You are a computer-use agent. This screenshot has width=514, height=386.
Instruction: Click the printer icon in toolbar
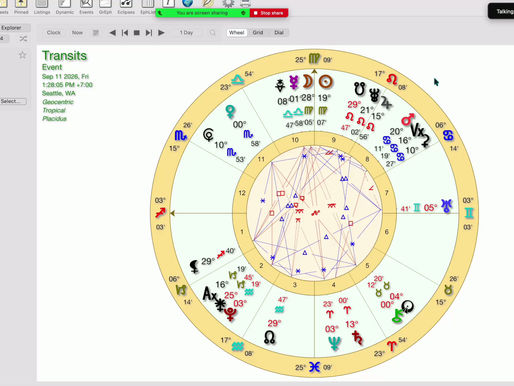point(245,3)
